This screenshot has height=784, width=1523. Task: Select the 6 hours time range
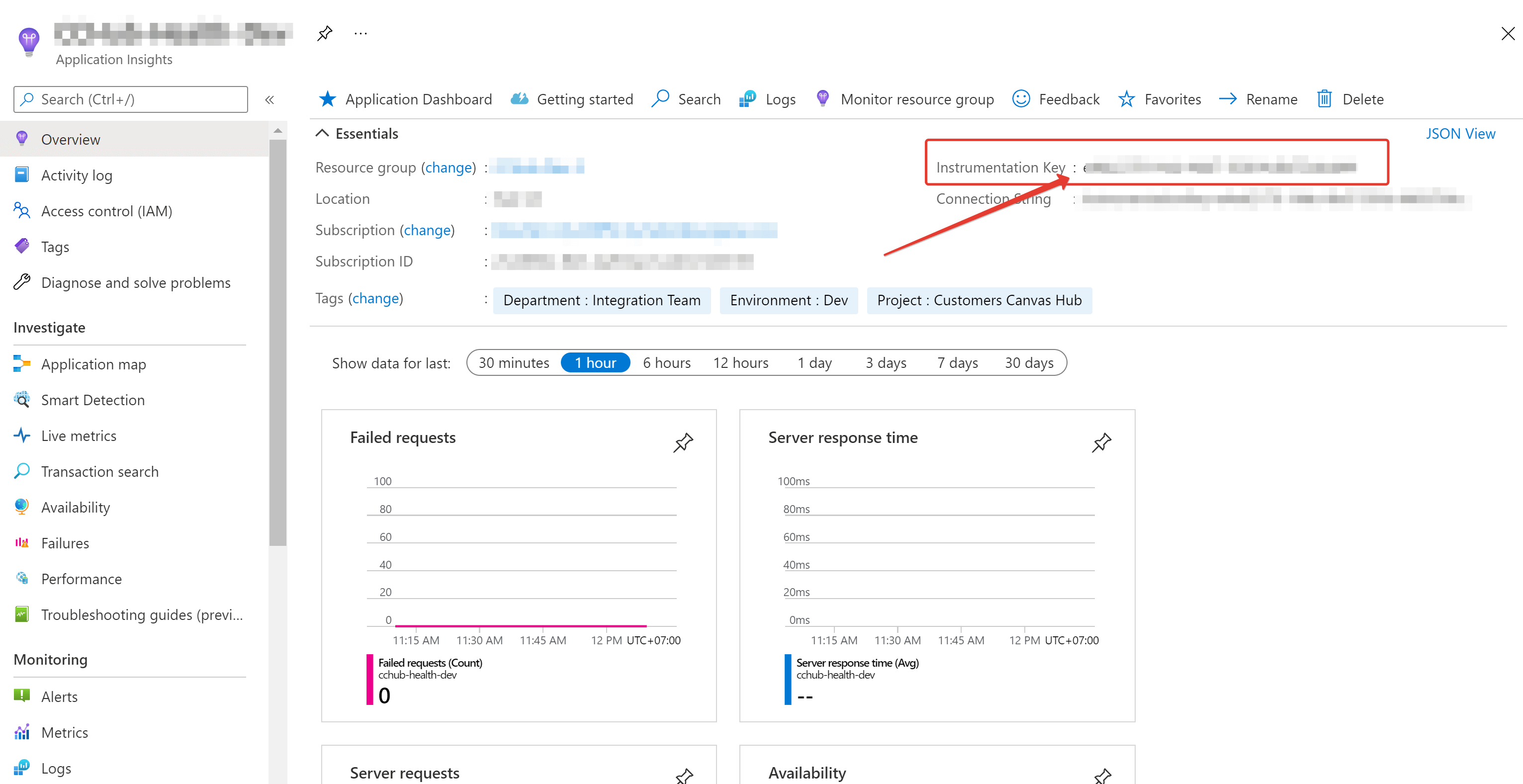coord(666,362)
